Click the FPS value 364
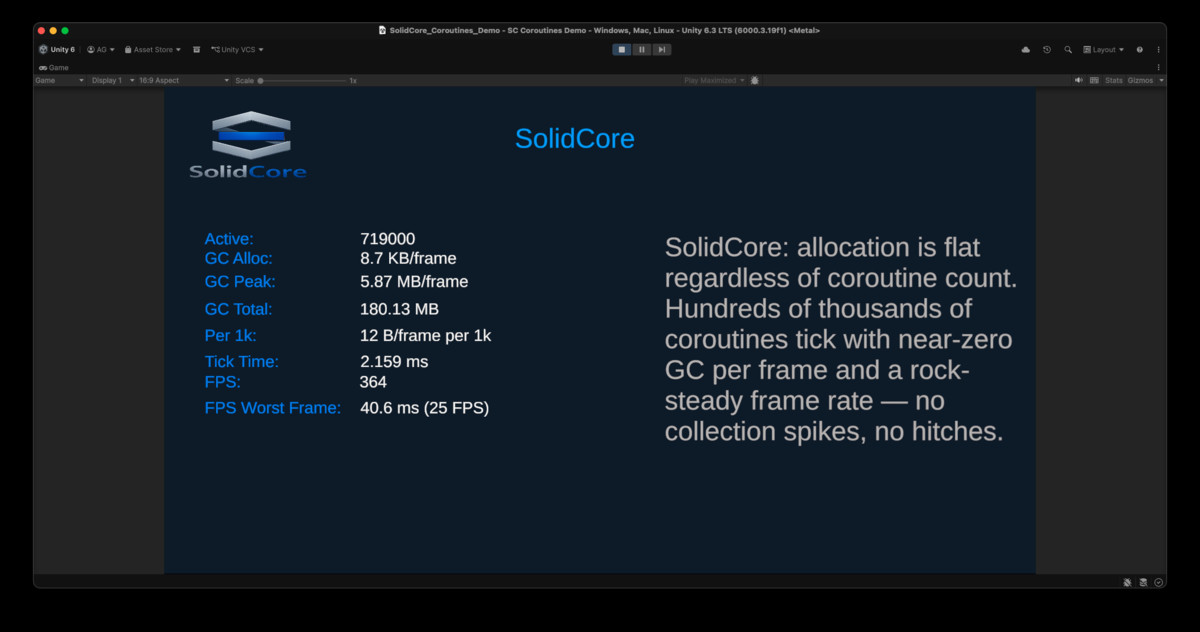This screenshot has height=632, width=1200. coord(373,382)
